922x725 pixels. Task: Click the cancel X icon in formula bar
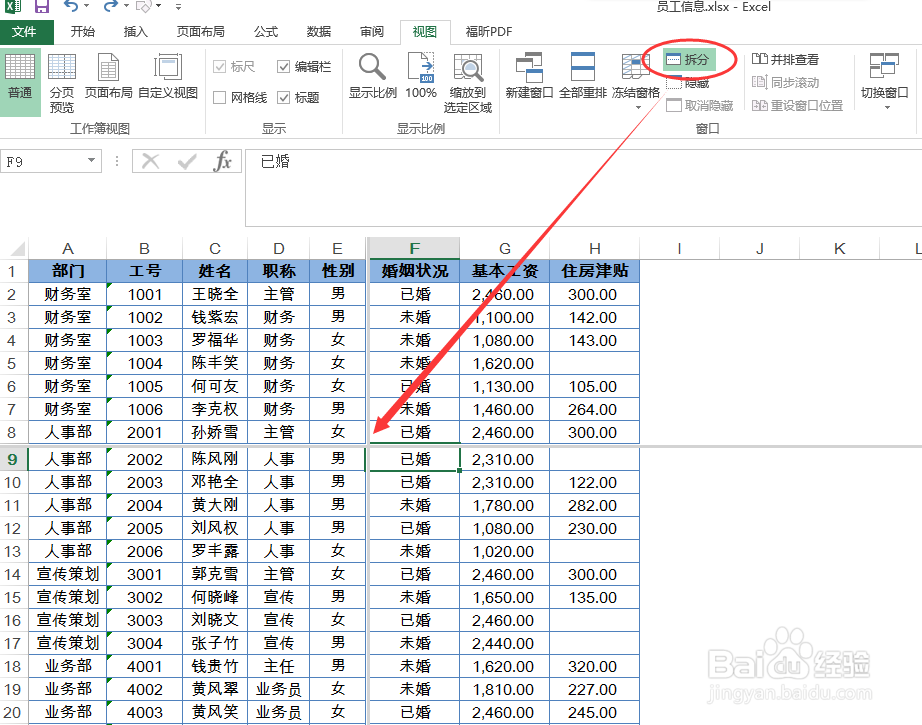point(151,161)
